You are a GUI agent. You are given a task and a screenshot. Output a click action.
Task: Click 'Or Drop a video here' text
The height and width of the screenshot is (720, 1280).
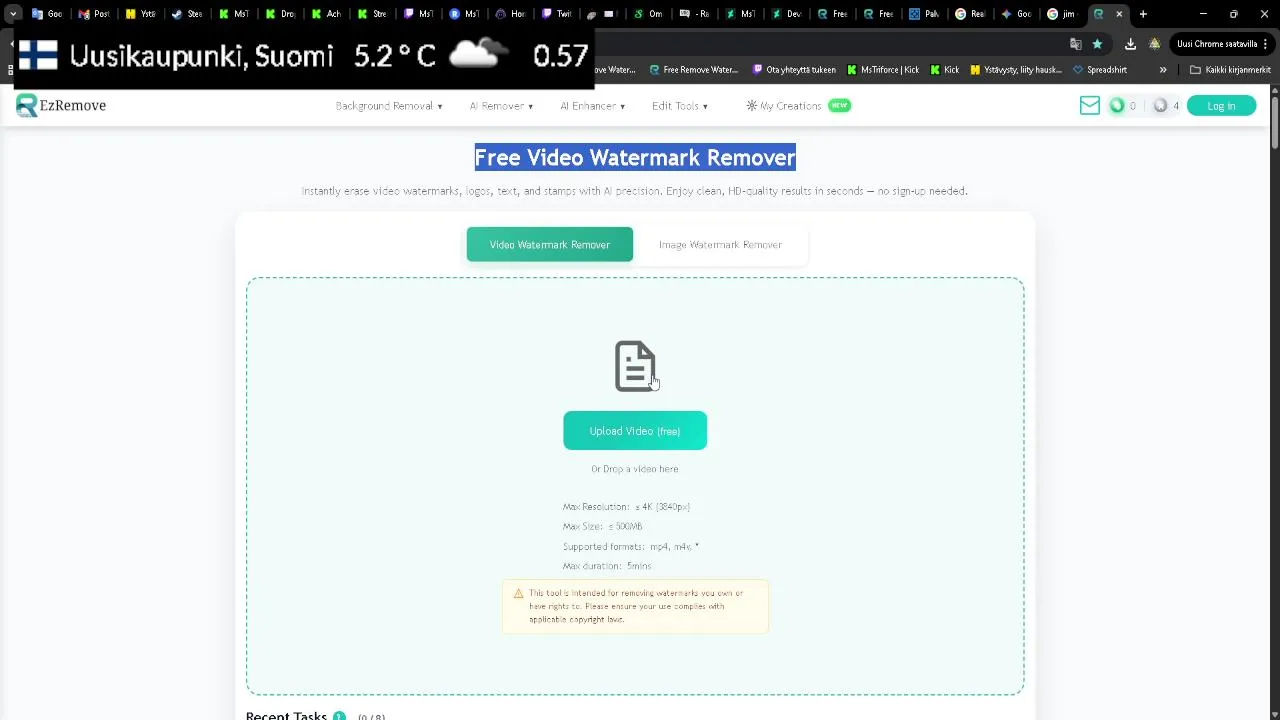click(635, 469)
